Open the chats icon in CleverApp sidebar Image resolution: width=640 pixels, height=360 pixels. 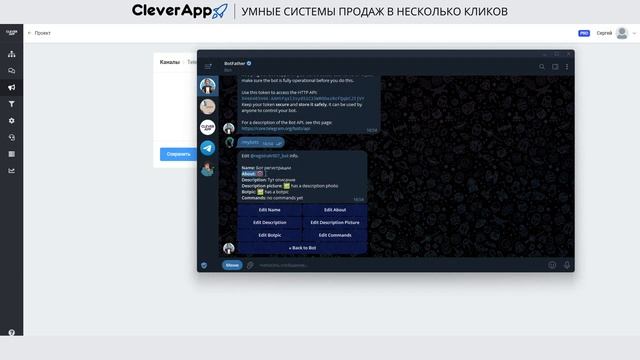pos(11,71)
